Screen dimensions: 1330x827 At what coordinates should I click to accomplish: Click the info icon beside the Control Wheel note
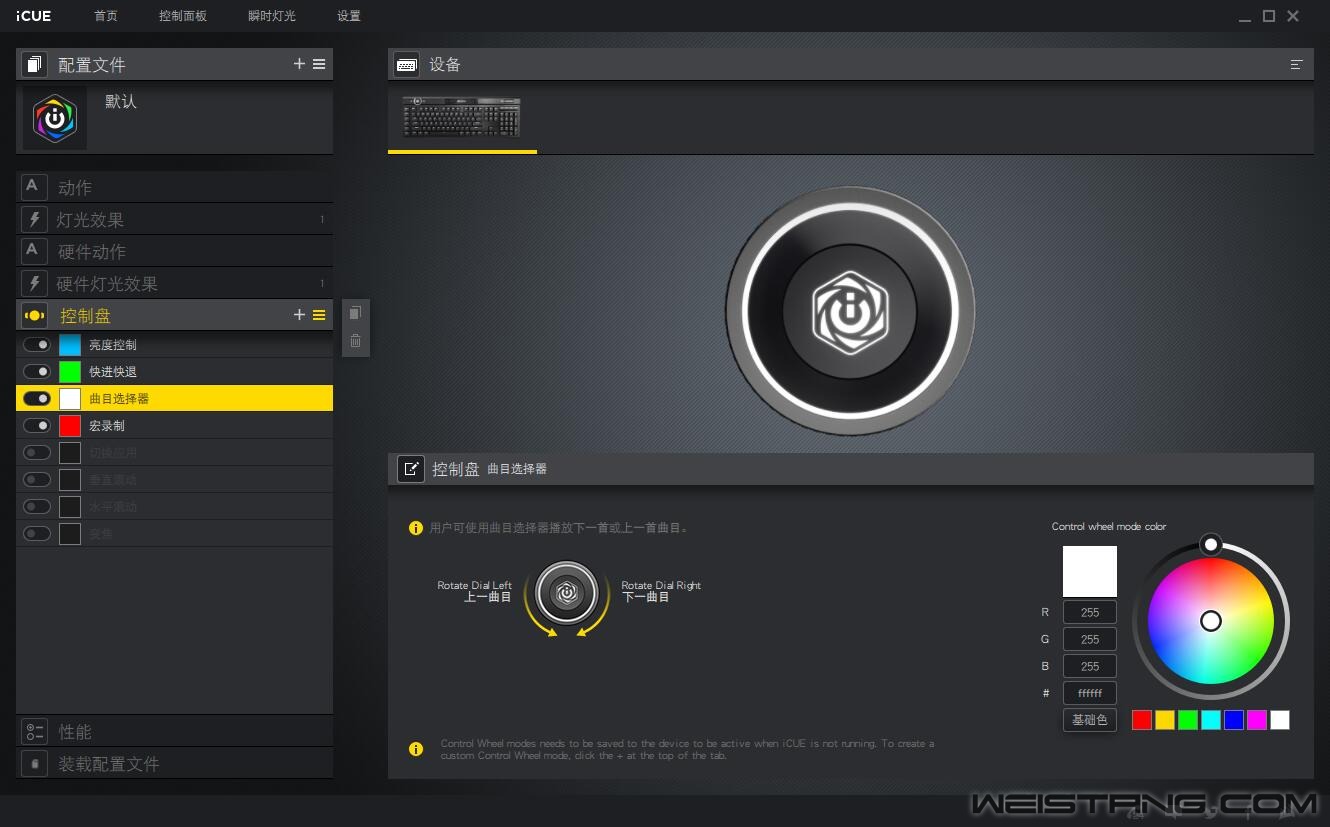pyautogui.click(x=416, y=749)
